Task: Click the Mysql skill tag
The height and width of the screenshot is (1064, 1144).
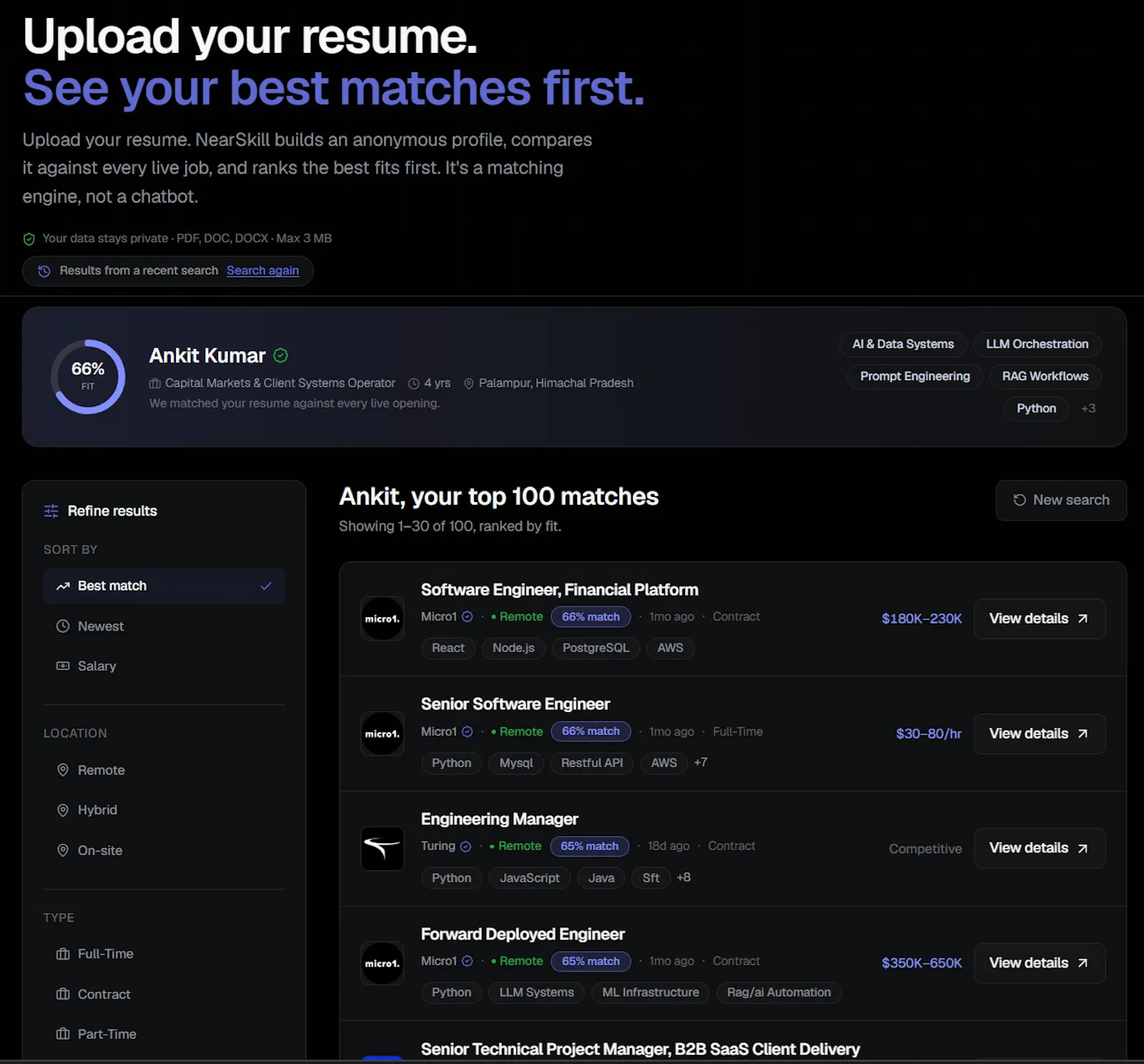Action: [516, 763]
